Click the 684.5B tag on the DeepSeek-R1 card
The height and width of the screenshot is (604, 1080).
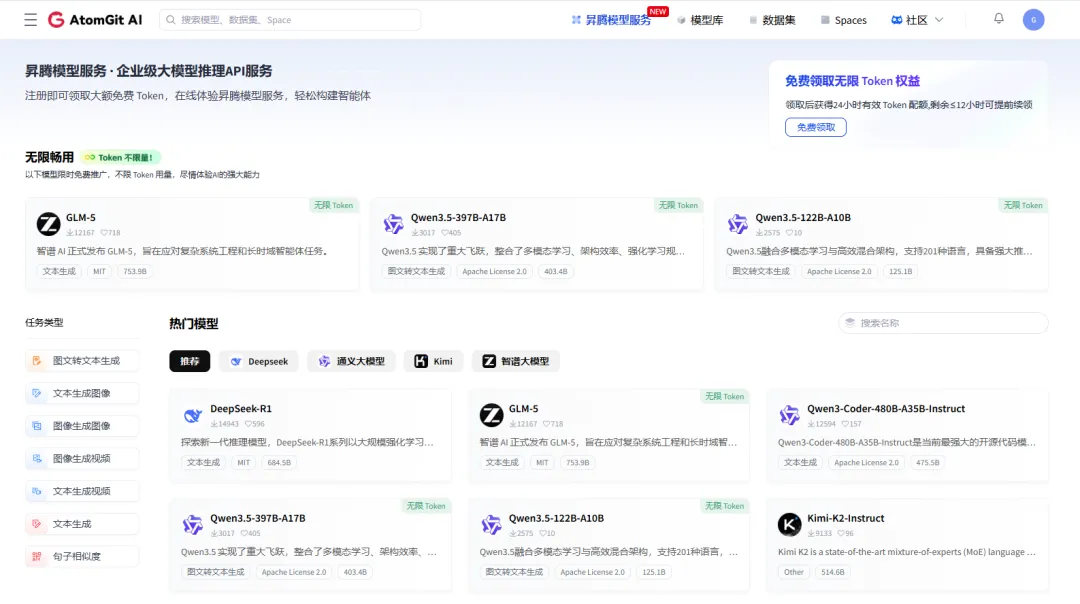pos(279,463)
